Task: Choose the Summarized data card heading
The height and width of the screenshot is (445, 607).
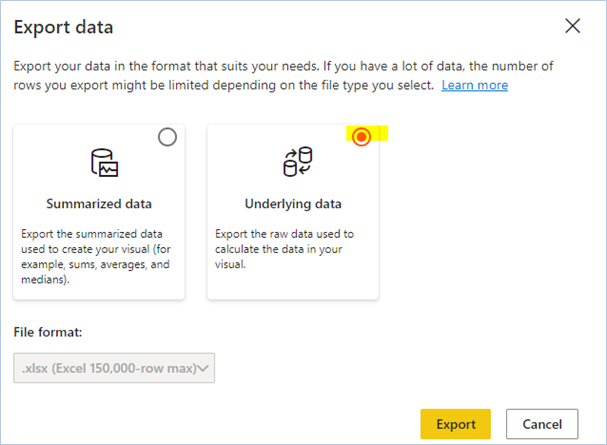Action: click(99, 204)
